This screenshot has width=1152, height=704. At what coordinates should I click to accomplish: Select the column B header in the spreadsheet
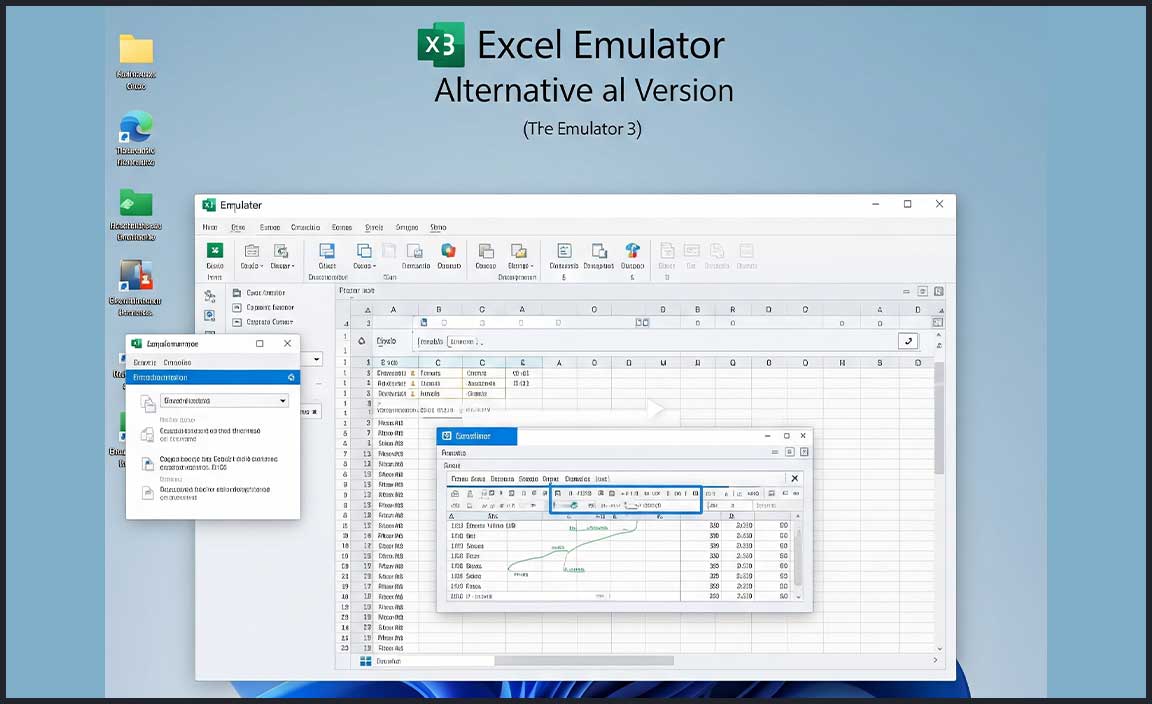tap(438, 310)
